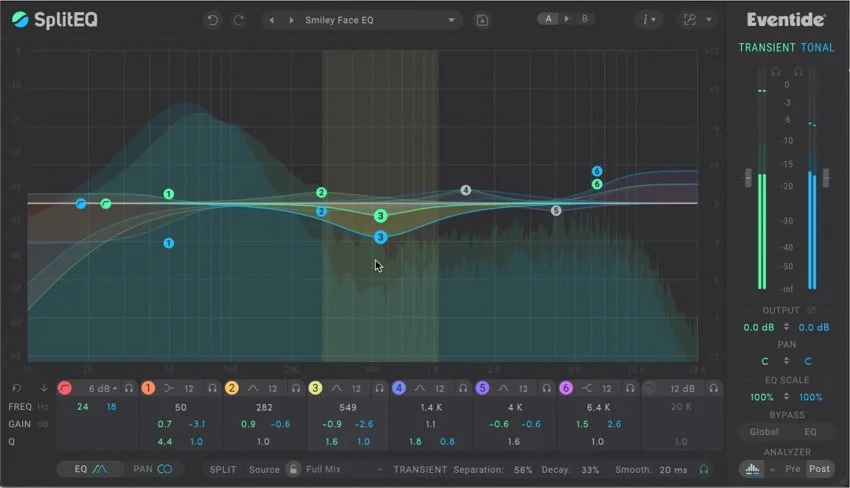Click the band 6 magenta enable button
Viewport: 850px width, 488px height.
pyautogui.click(x=566, y=388)
